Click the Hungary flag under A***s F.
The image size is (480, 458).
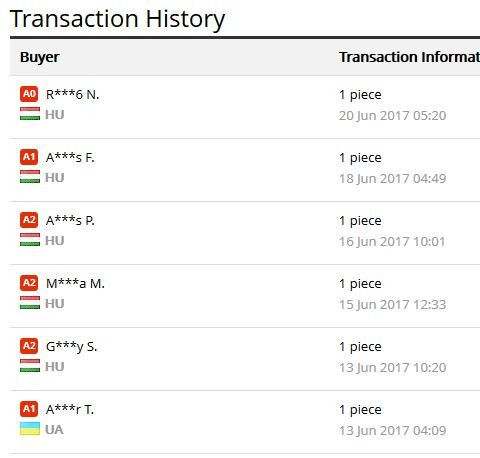tap(30, 177)
